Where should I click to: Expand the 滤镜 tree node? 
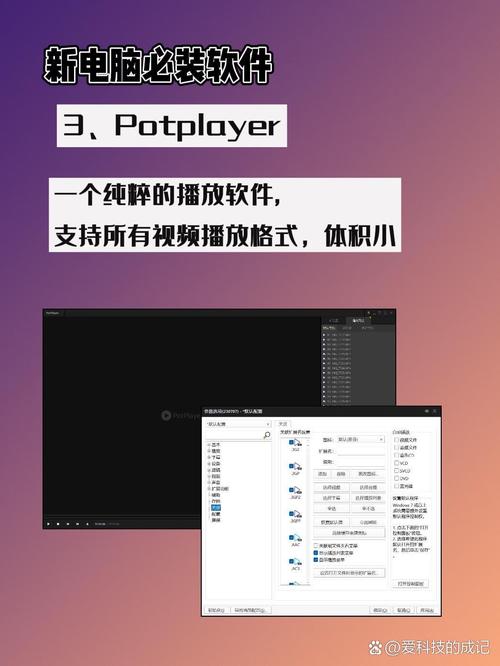(x=209, y=470)
